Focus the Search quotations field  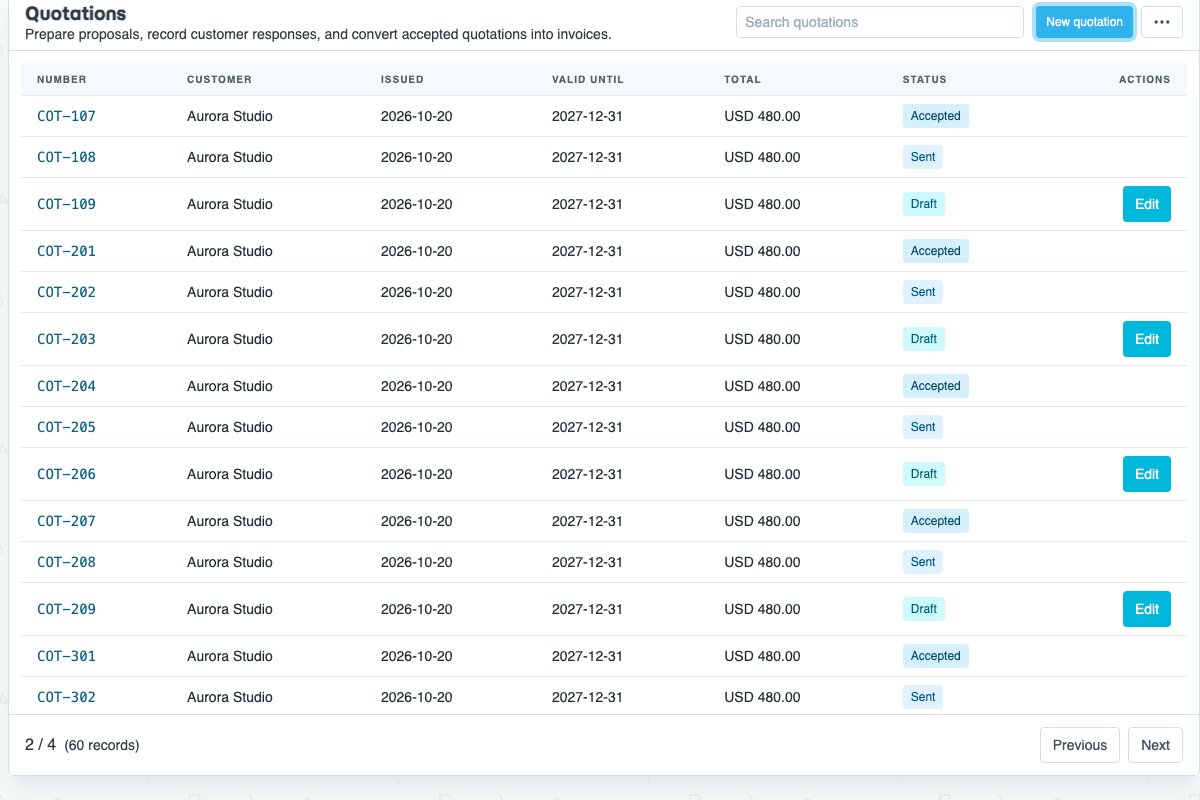pyautogui.click(x=879, y=22)
